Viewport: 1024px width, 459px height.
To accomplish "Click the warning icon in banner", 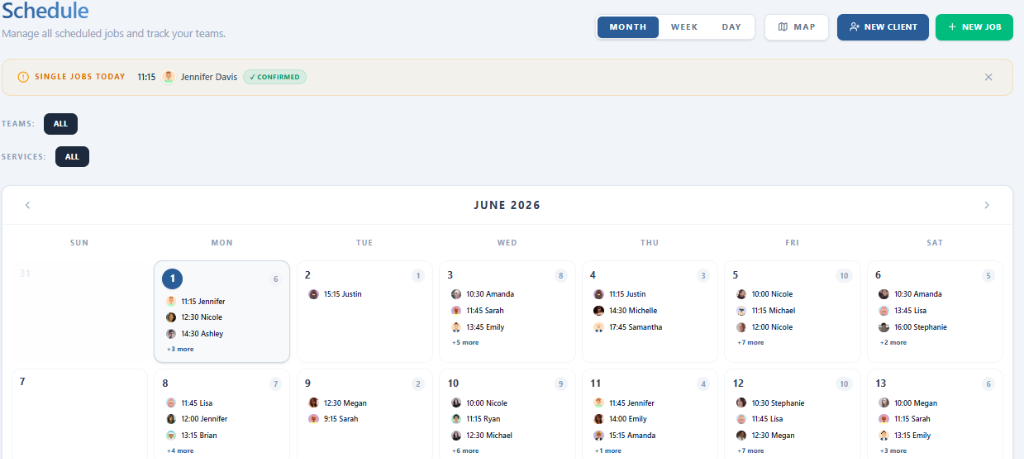I will click(24, 77).
